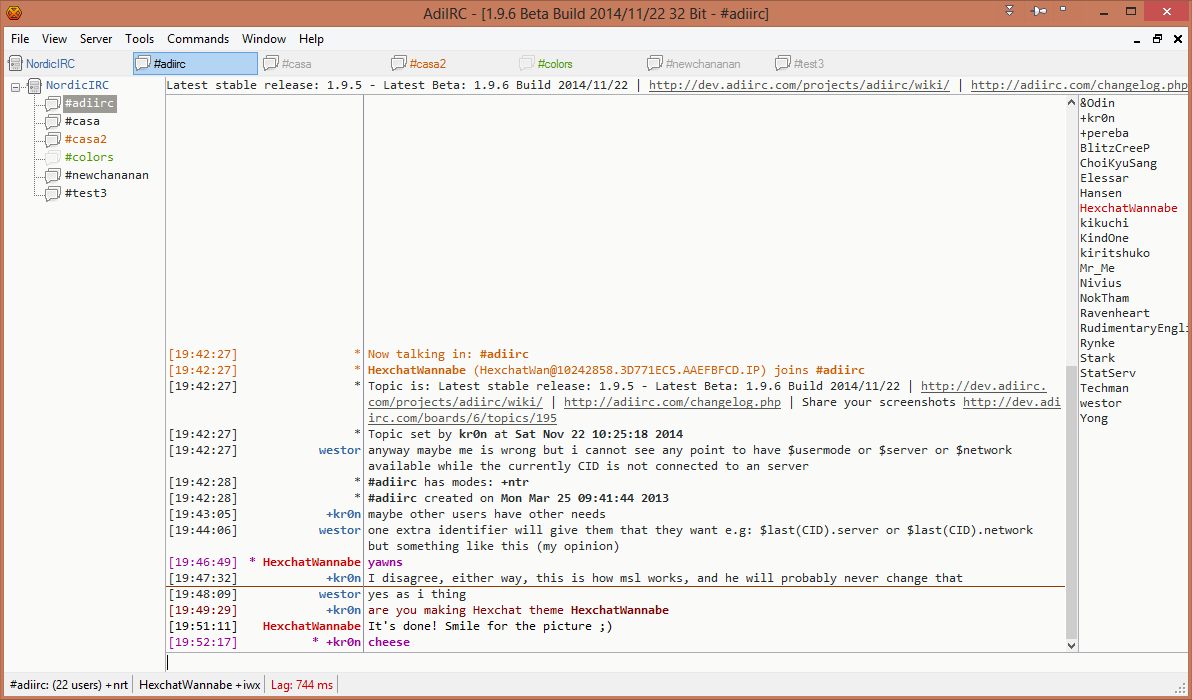The height and width of the screenshot is (700, 1192).
Task: Switch to the #test3 tab
Action: click(x=834, y=63)
